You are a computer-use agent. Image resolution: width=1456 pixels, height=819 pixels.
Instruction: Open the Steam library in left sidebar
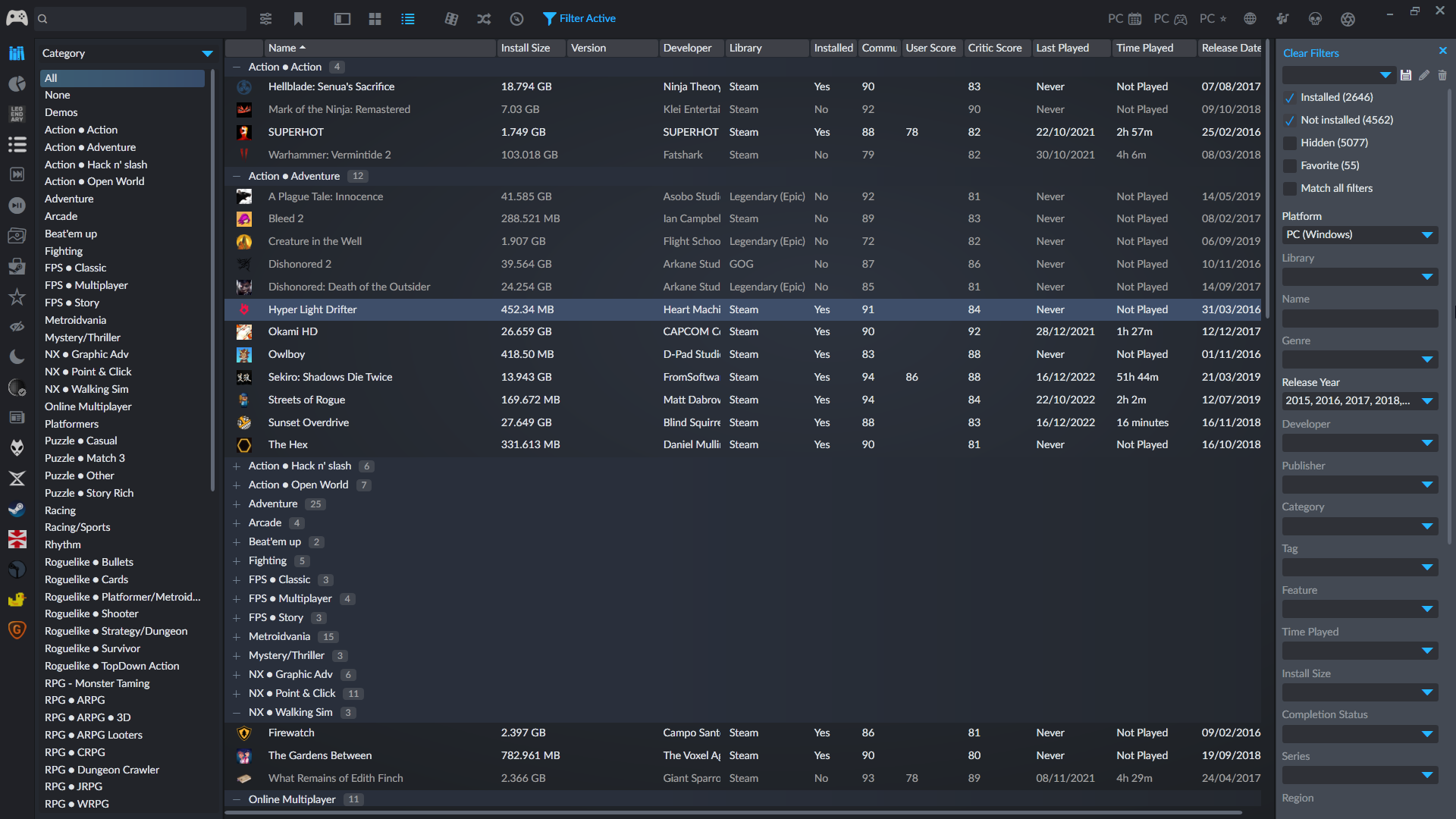pyautogui.click(x=17, y=509)
